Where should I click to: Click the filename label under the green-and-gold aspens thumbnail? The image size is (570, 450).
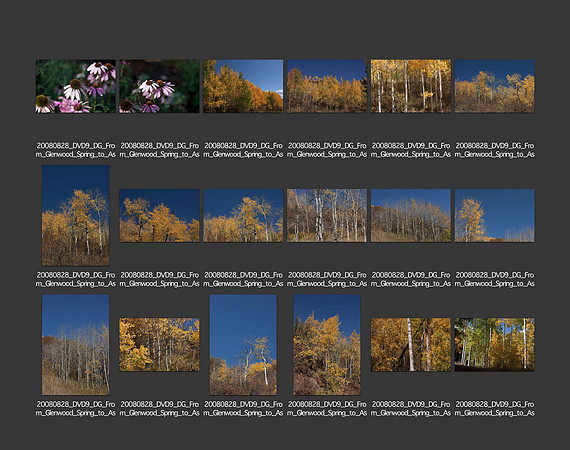coord(494,409)
